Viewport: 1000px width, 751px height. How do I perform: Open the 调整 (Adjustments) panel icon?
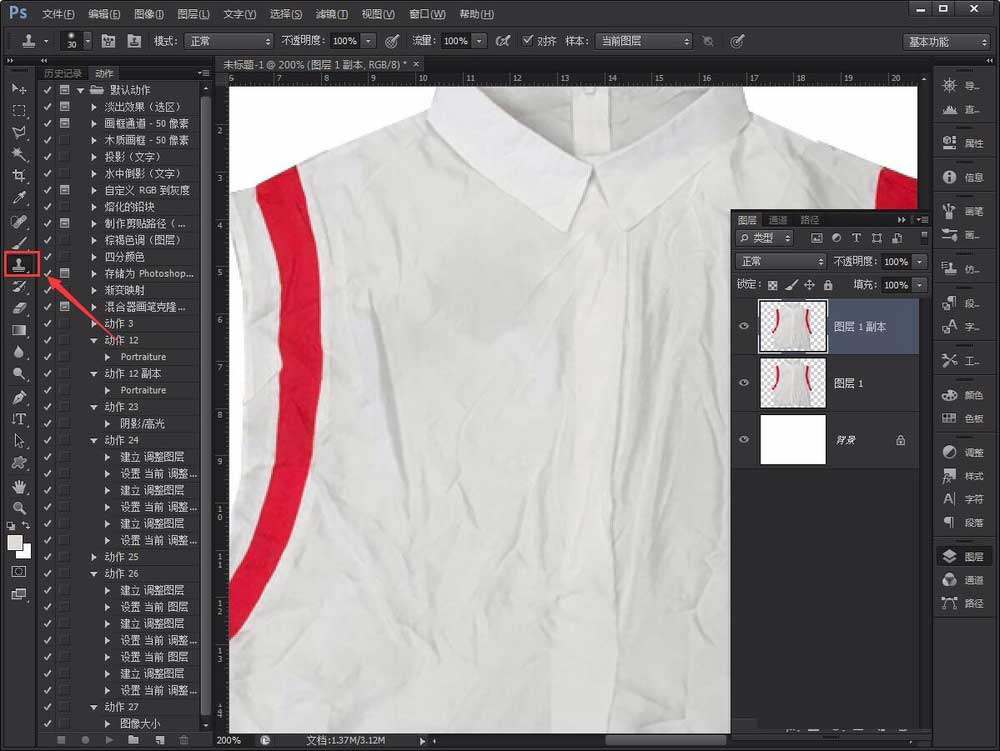coord(948,451)
